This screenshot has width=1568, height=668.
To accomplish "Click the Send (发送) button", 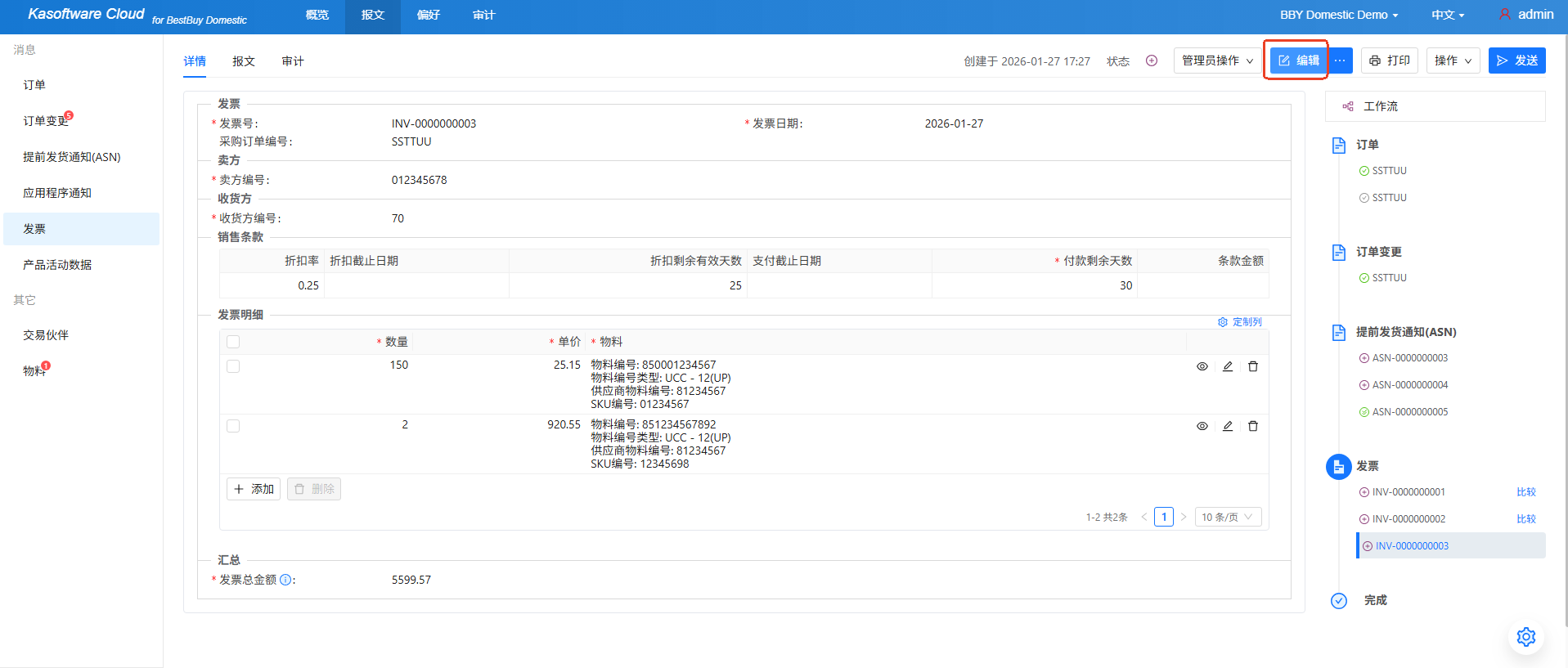I will pyautogui.click(x=1517, y=61).
